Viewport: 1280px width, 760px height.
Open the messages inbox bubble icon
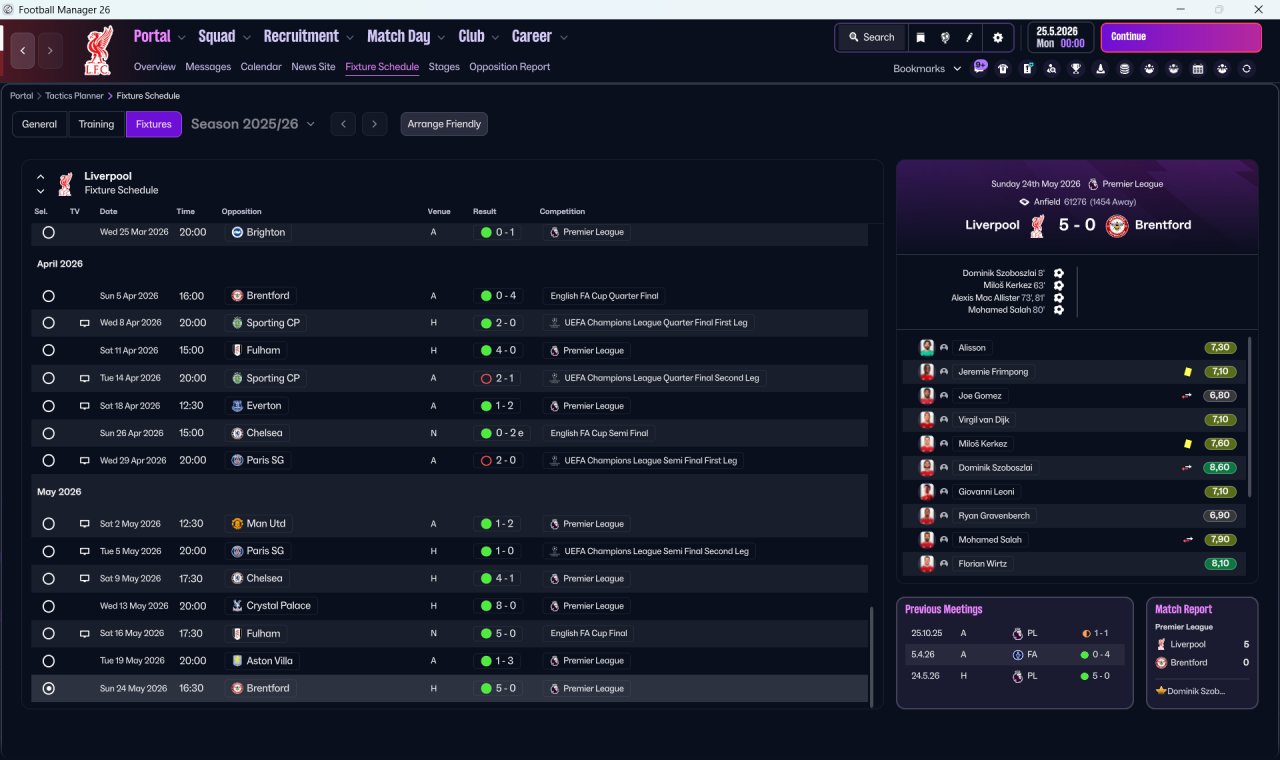(979, 68)
